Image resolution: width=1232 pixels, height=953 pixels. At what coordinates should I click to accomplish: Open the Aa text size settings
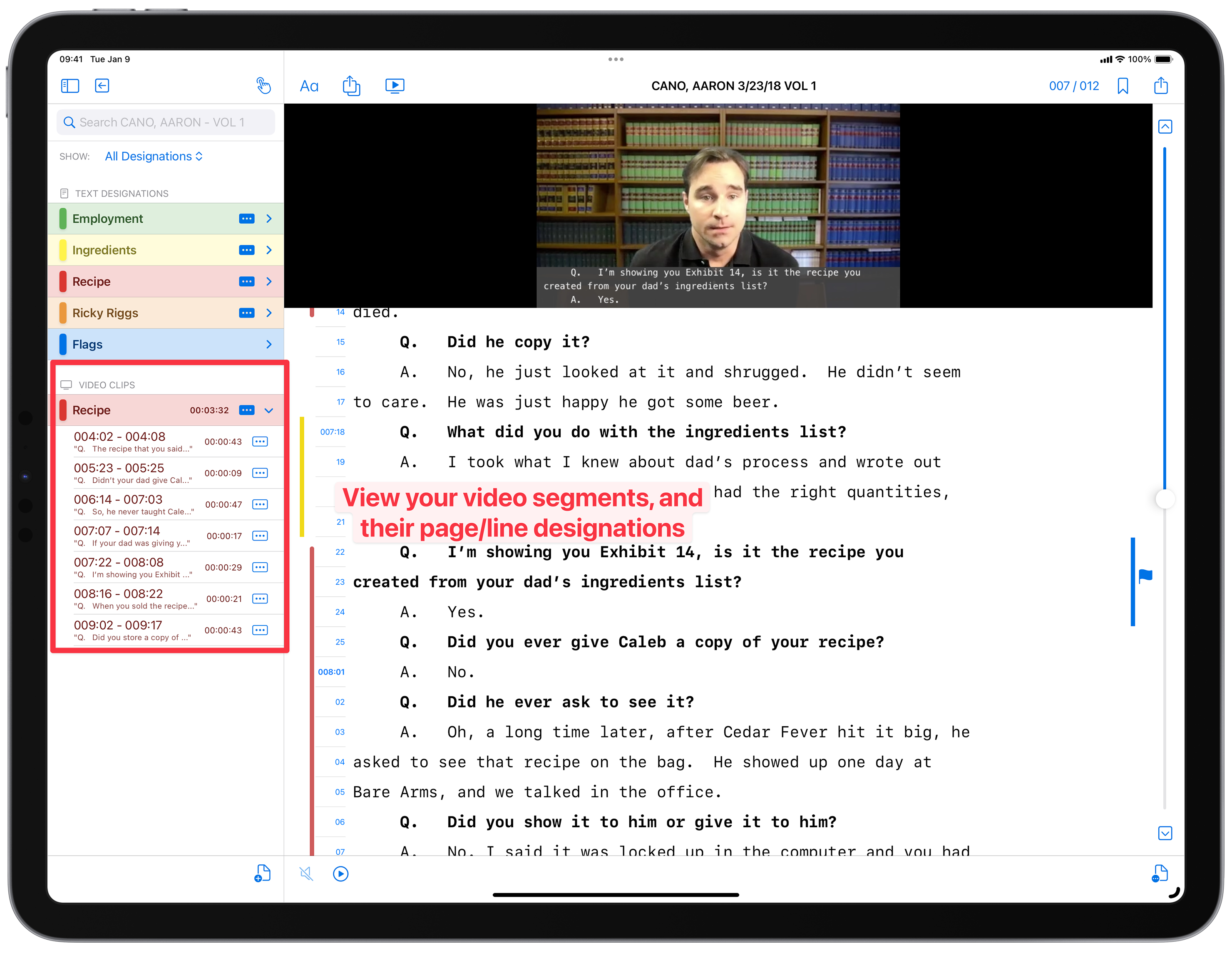[x=309, y=86]
